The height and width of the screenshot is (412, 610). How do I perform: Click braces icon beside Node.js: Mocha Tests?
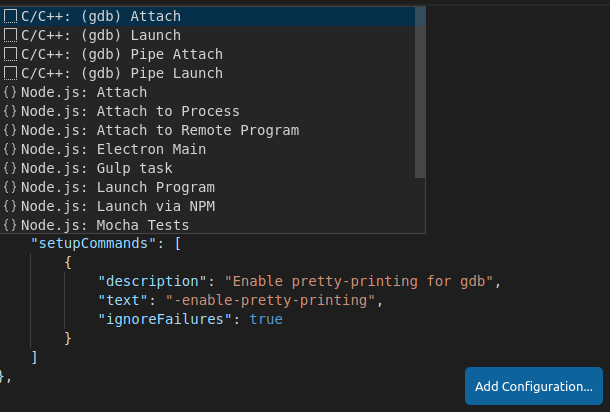tap(11, 226)
